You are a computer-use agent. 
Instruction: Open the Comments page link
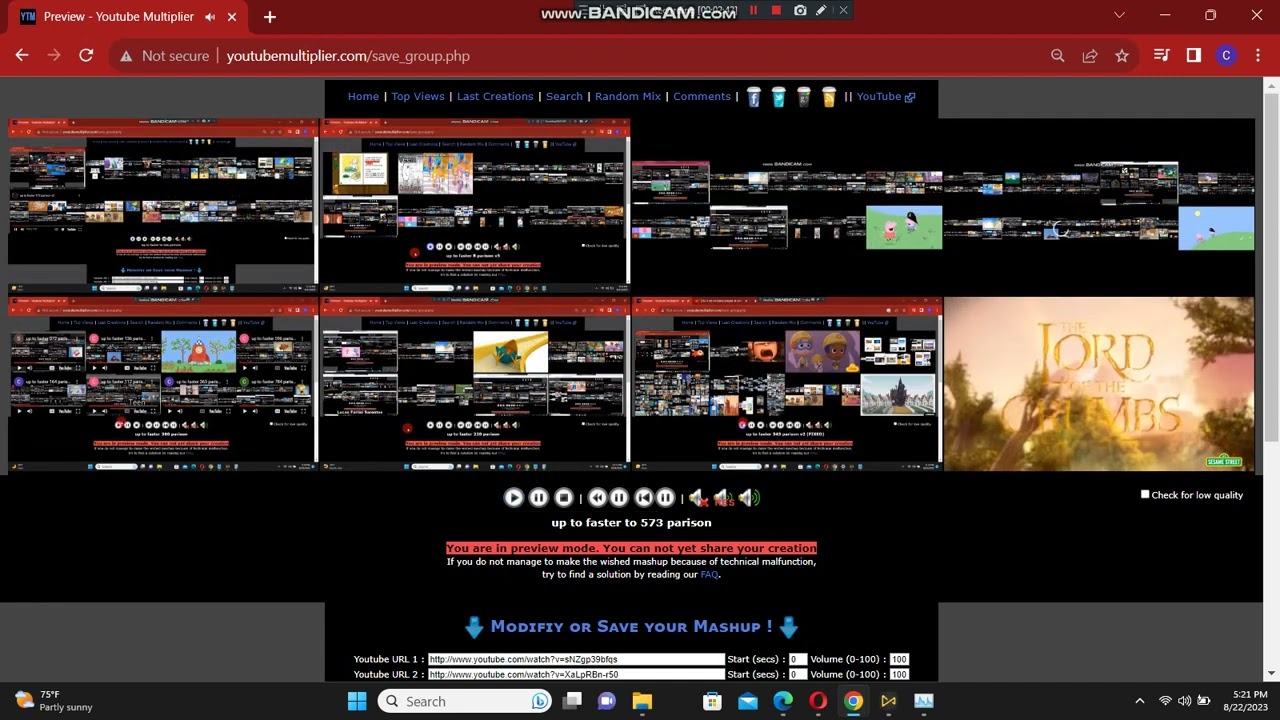pyautogui.click(x=702, y=96)
